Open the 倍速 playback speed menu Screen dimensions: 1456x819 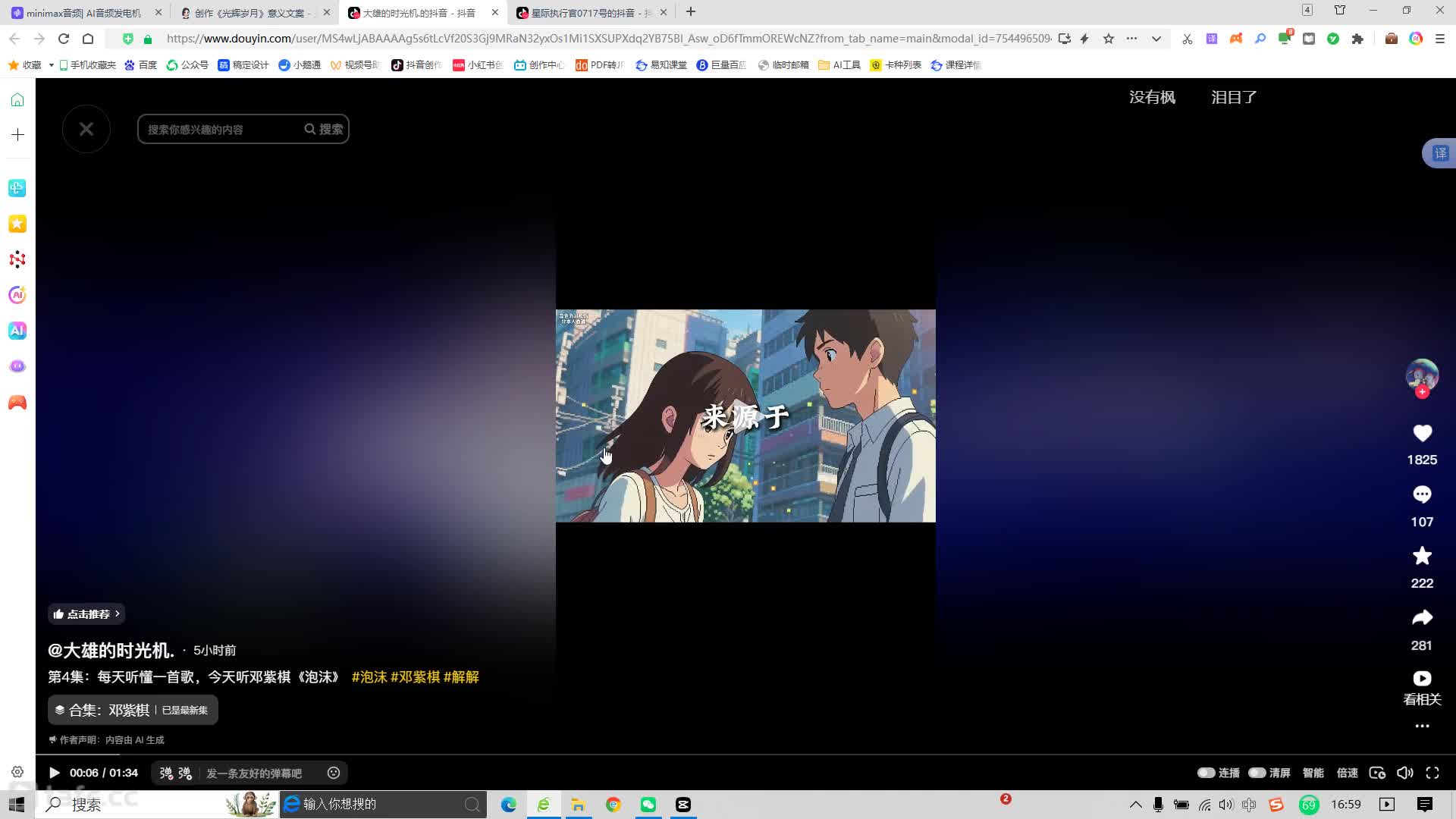click(x=1347, y=773)
